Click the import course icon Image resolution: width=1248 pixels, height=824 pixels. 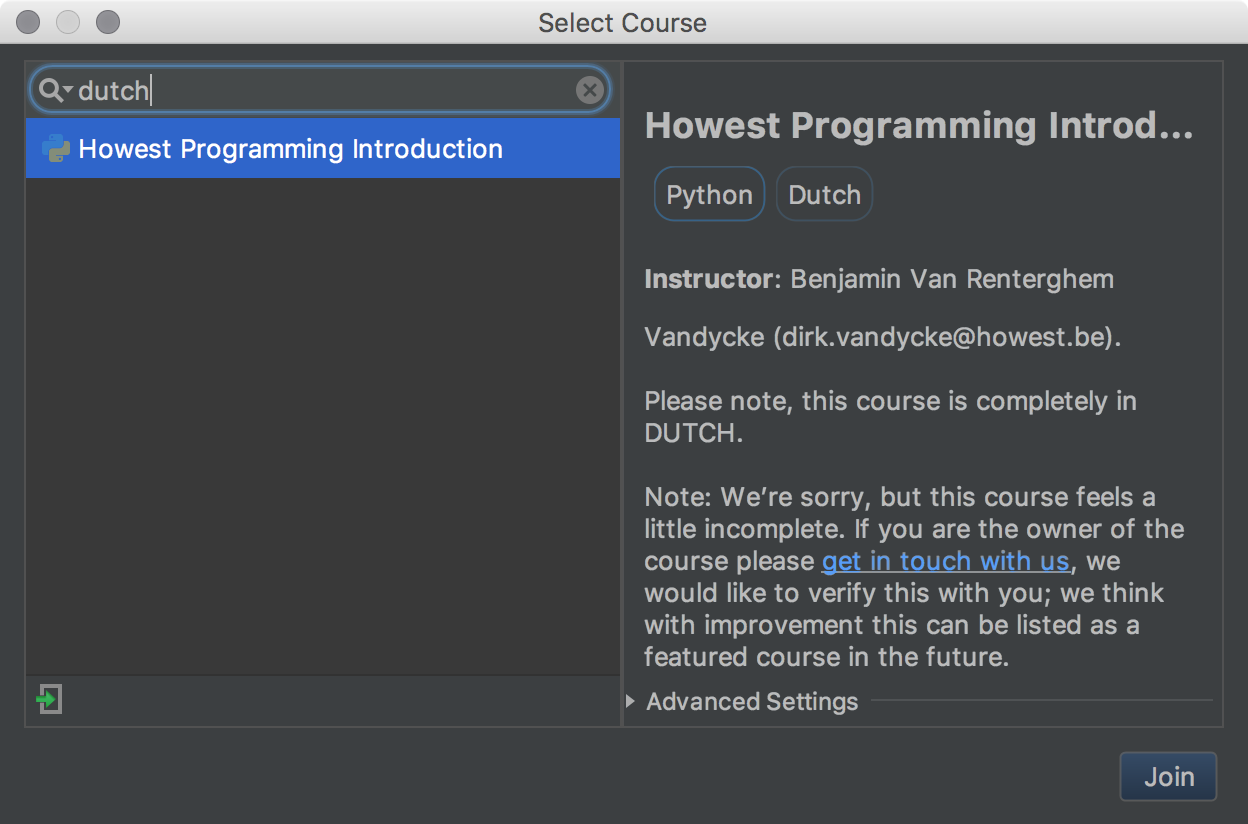click(49, 699)
